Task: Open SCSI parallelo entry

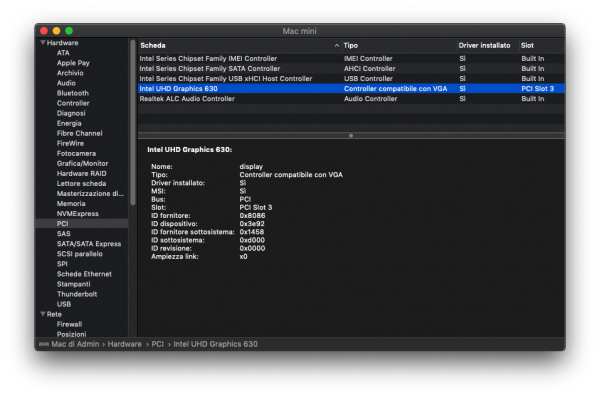Action: (80, 254)
